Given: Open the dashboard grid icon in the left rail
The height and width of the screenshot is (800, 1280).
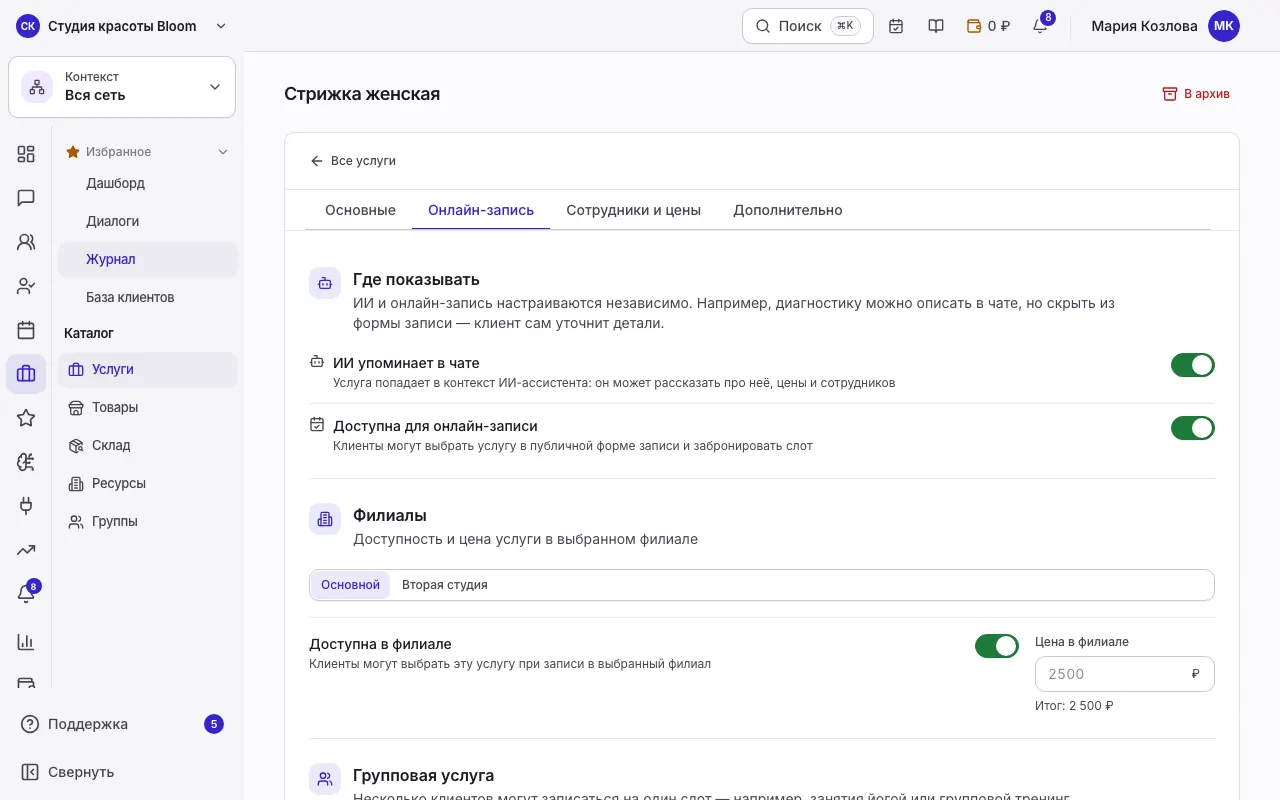Looking at the screenshot, I should pyautogui.click(x=26, y=154).
